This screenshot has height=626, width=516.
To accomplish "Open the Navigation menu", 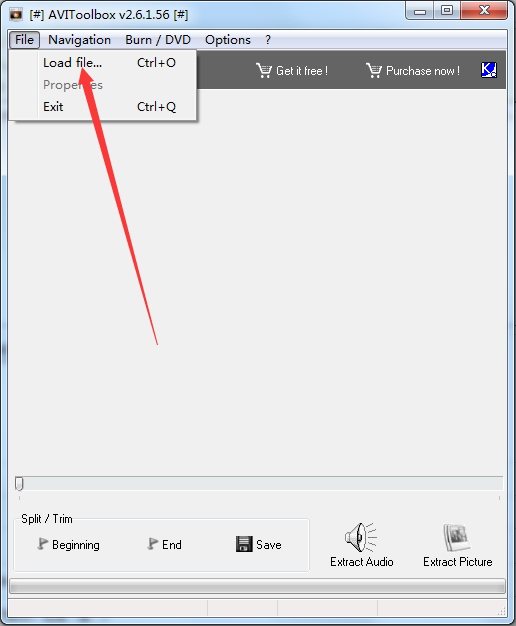I will tap(79, 40).
